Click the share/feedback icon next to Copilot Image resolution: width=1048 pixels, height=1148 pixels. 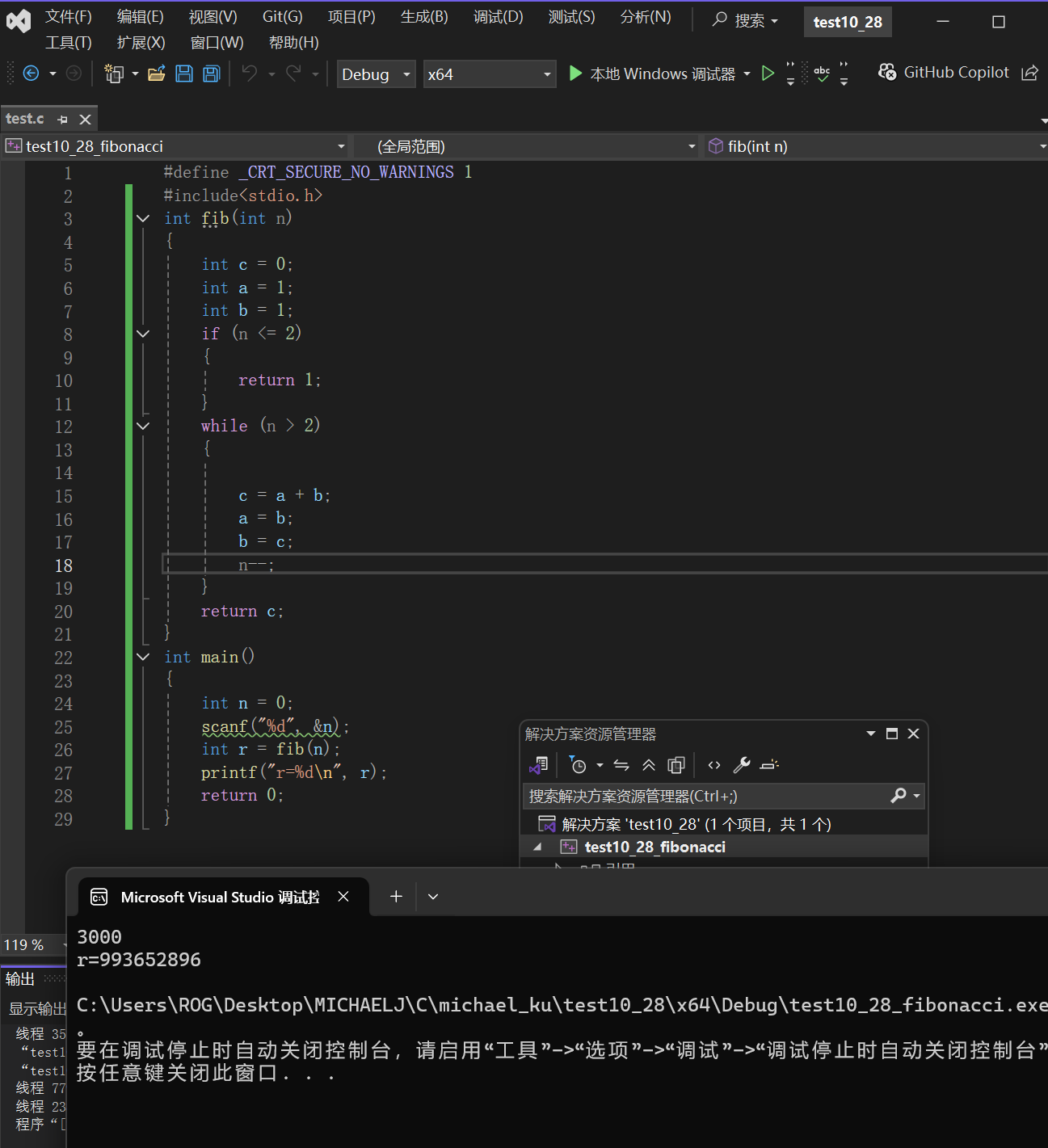pos(1029,74)
